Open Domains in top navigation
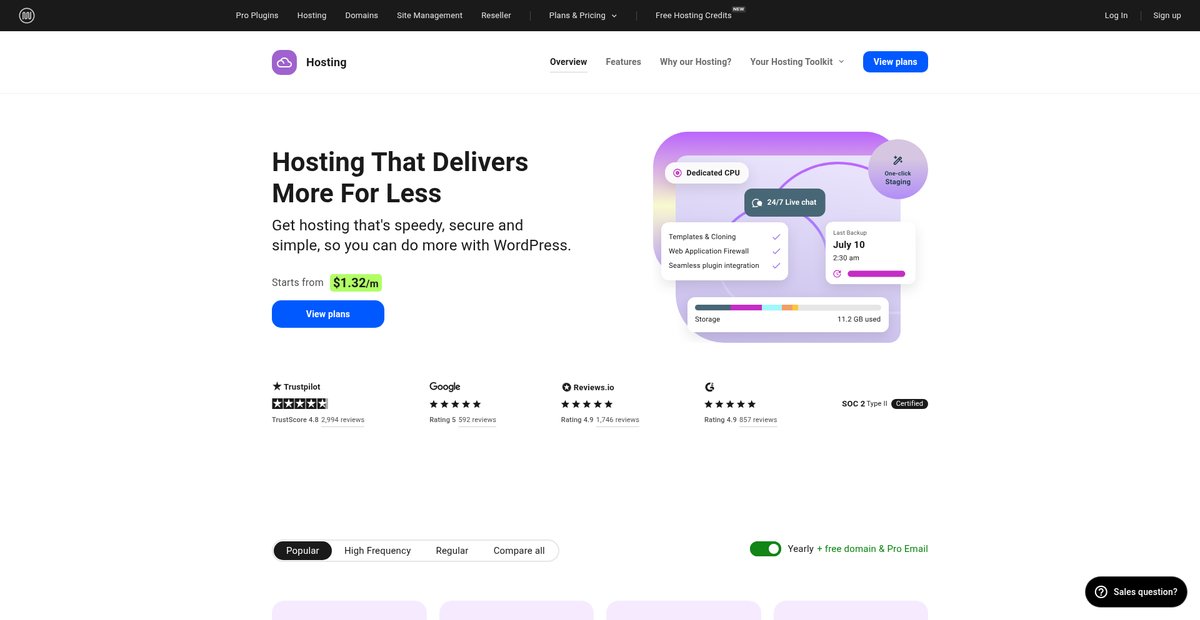1200x620 pixels. tap(362, 15)
